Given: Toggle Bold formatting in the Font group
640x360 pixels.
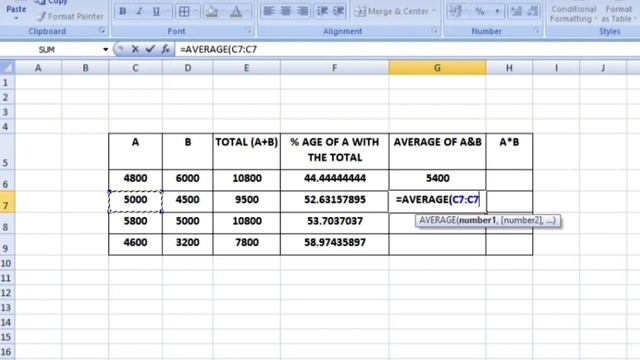Looking at the screenshot, I should pyautogui.click(x=122, y=11).
